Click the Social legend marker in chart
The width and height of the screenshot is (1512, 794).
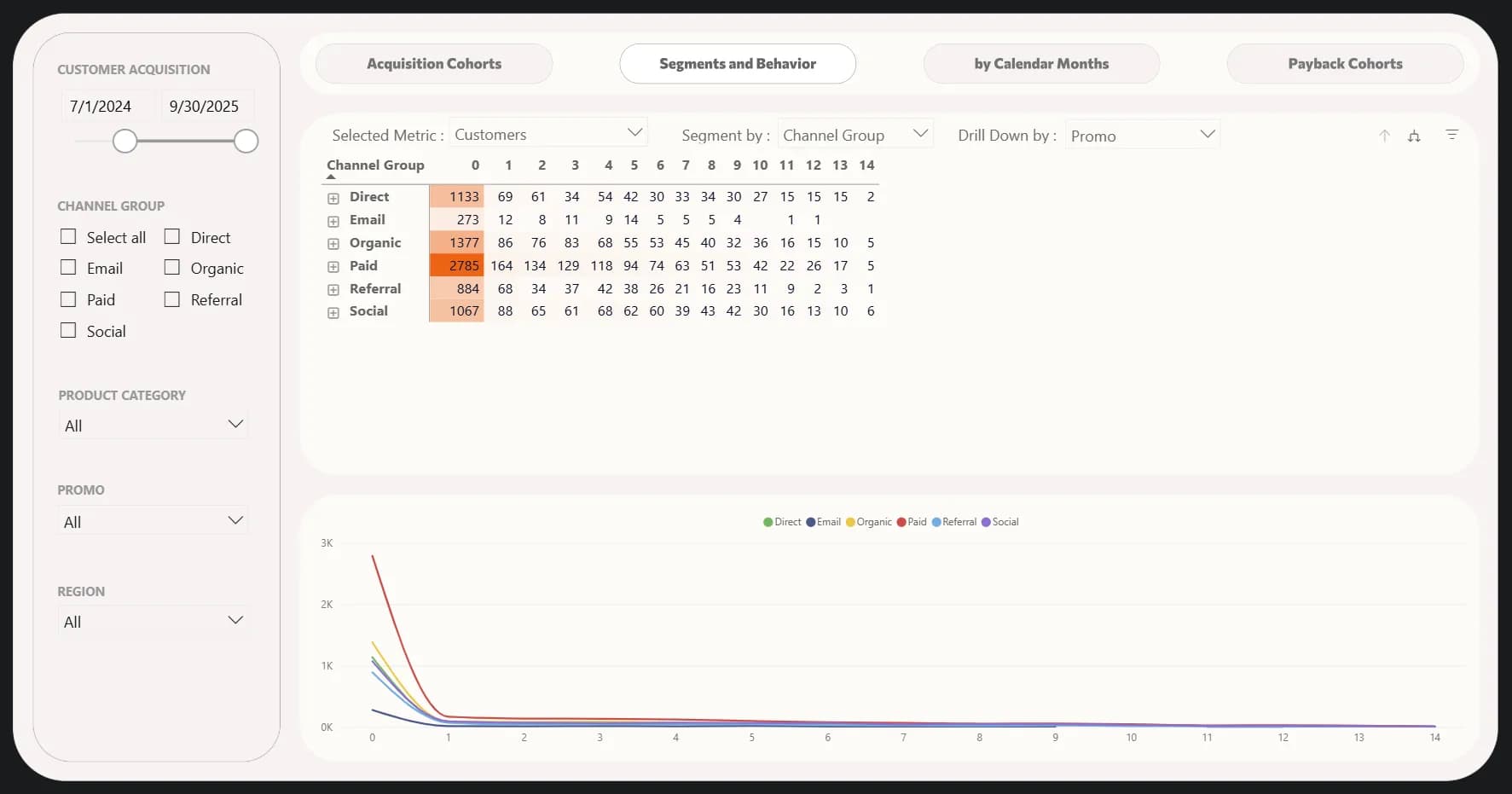point(986,522)
